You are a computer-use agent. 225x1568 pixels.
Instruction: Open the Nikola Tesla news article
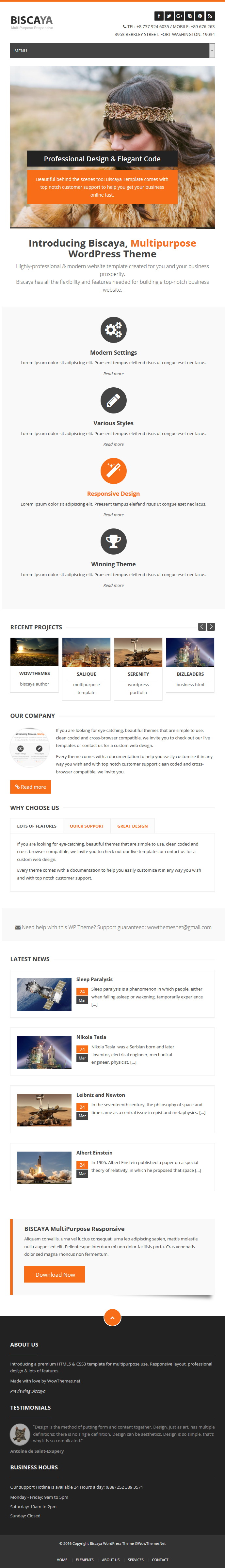click(91, 1037)
